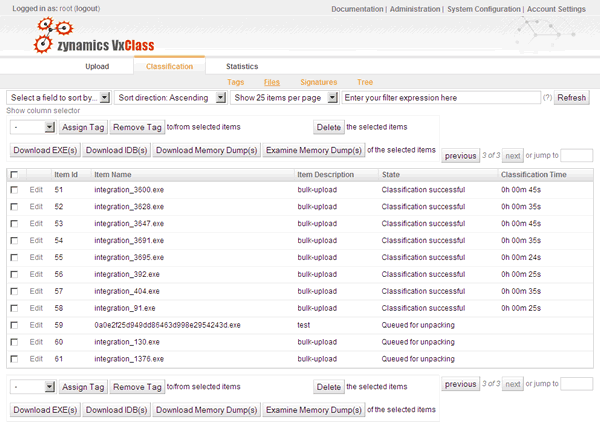Click the top jump-to page field

pos(577,156)
